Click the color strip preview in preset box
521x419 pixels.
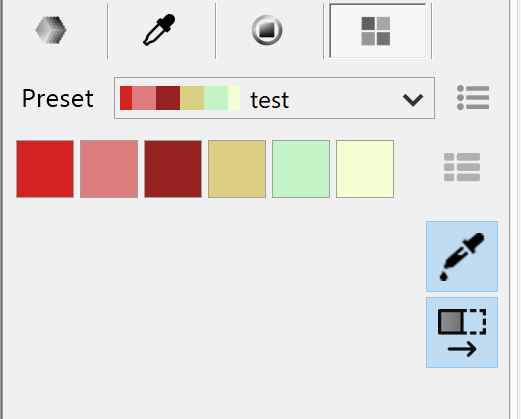coord(180,98)
